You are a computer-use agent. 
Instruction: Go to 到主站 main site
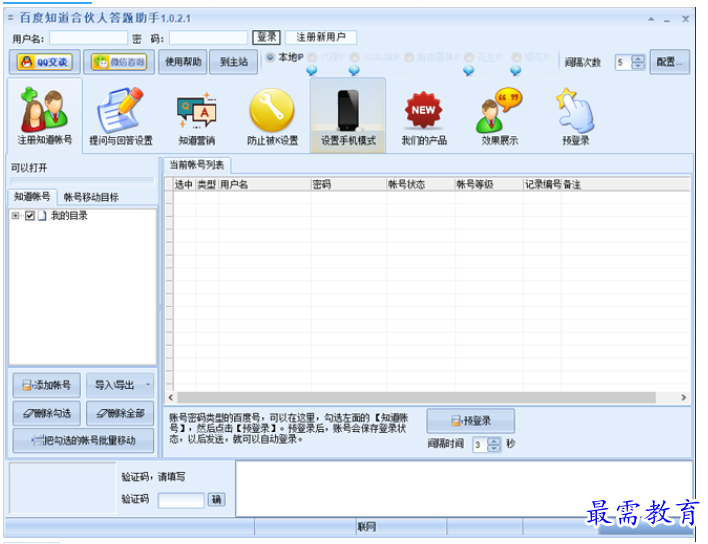234,62
